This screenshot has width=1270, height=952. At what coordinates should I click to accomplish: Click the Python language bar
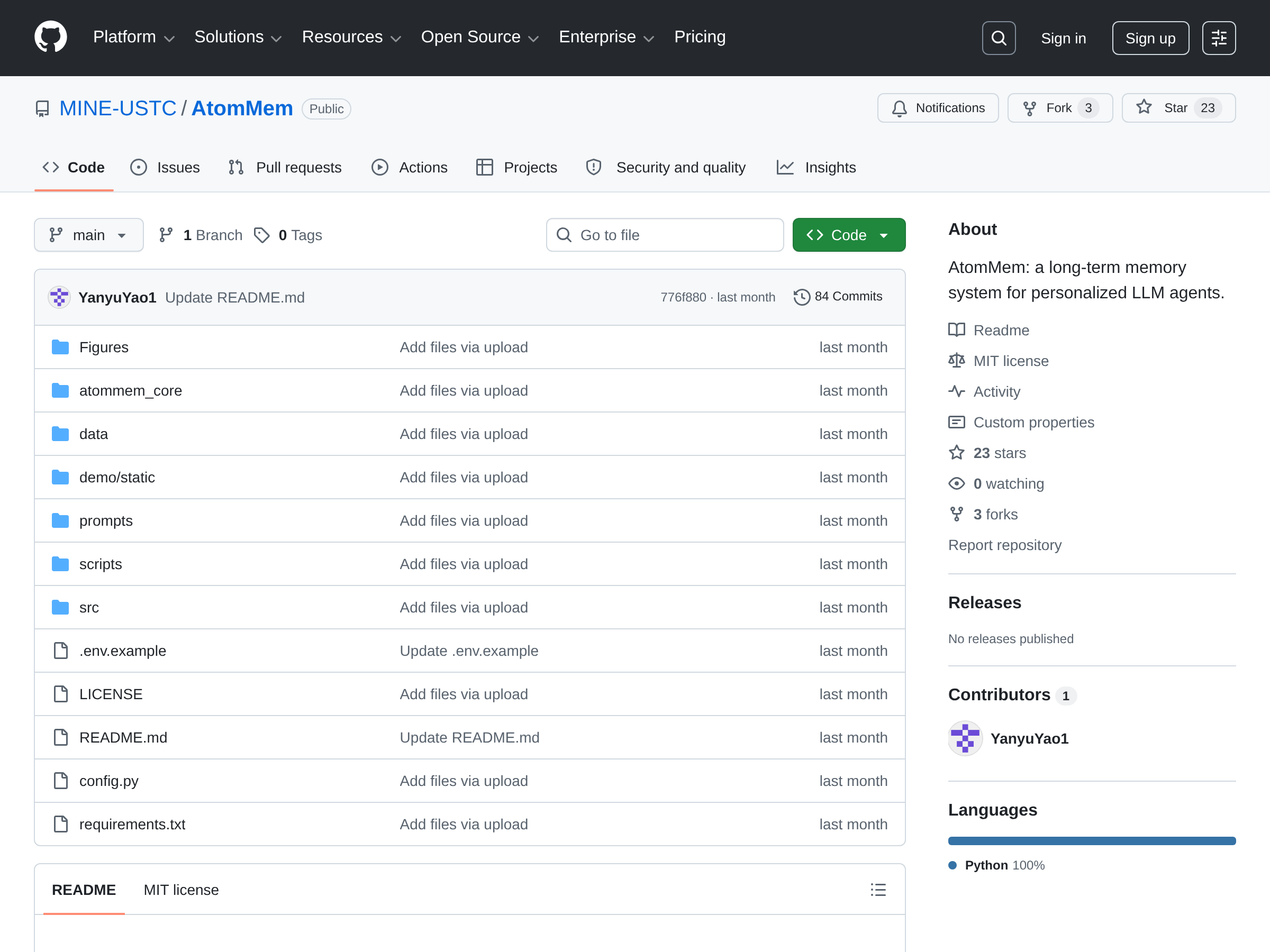click(x=1092, y=841)
